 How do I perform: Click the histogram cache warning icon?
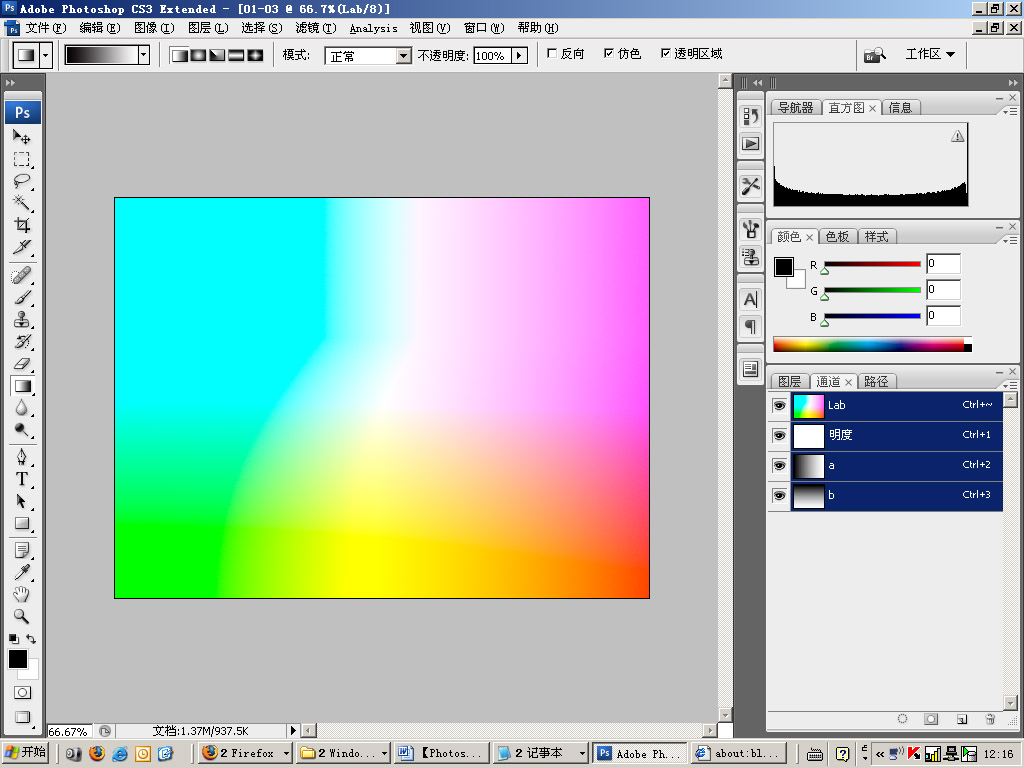pyautogui.click(x=957, y=136)
